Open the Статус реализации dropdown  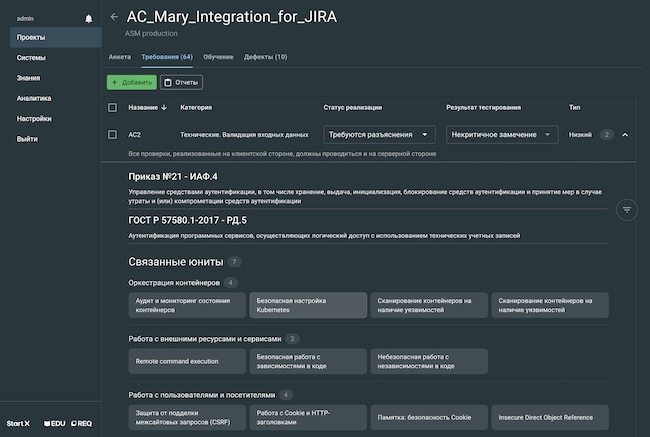coord(380,134)
